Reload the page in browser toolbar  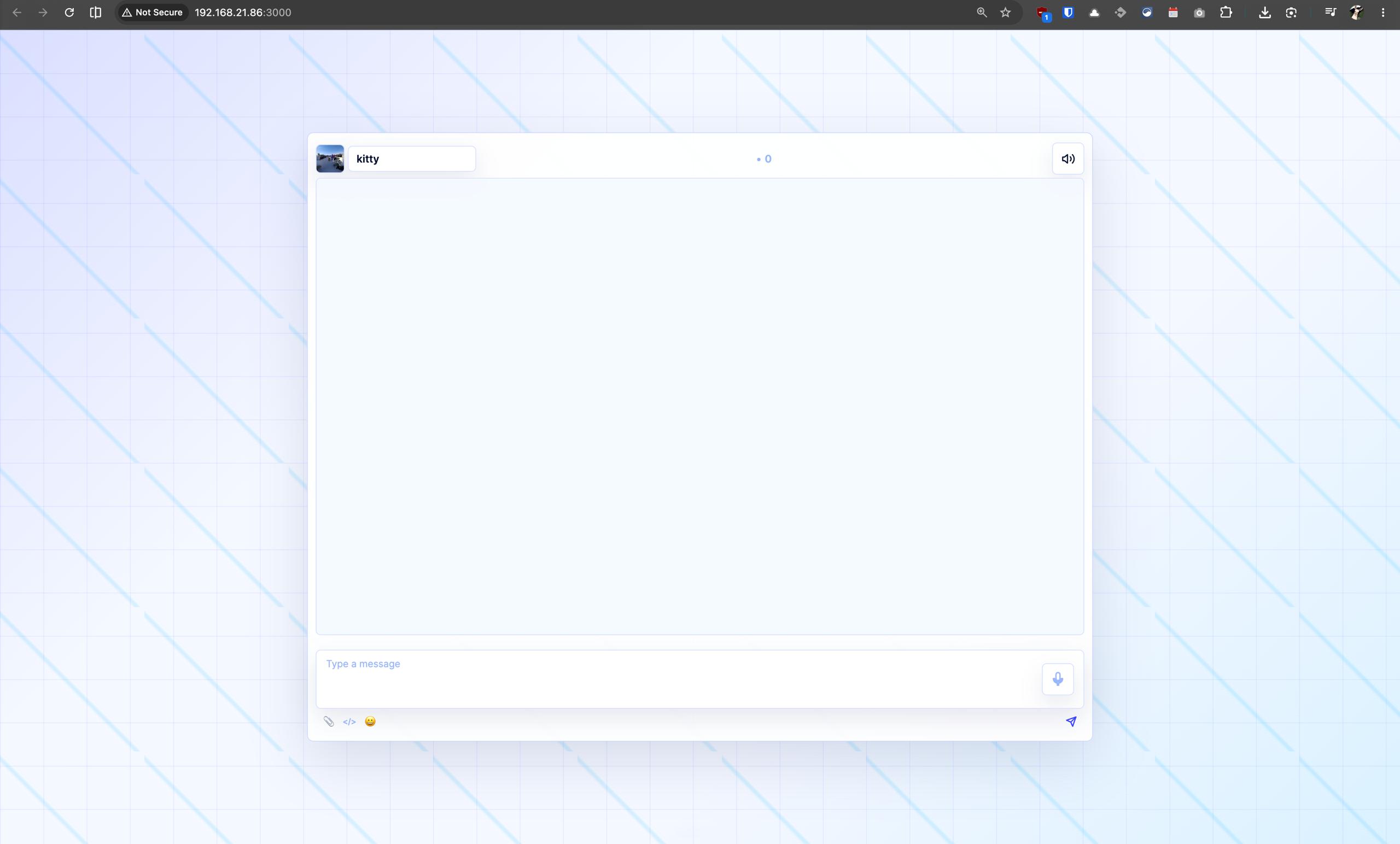pyautogui.click(x=69, y=13)
